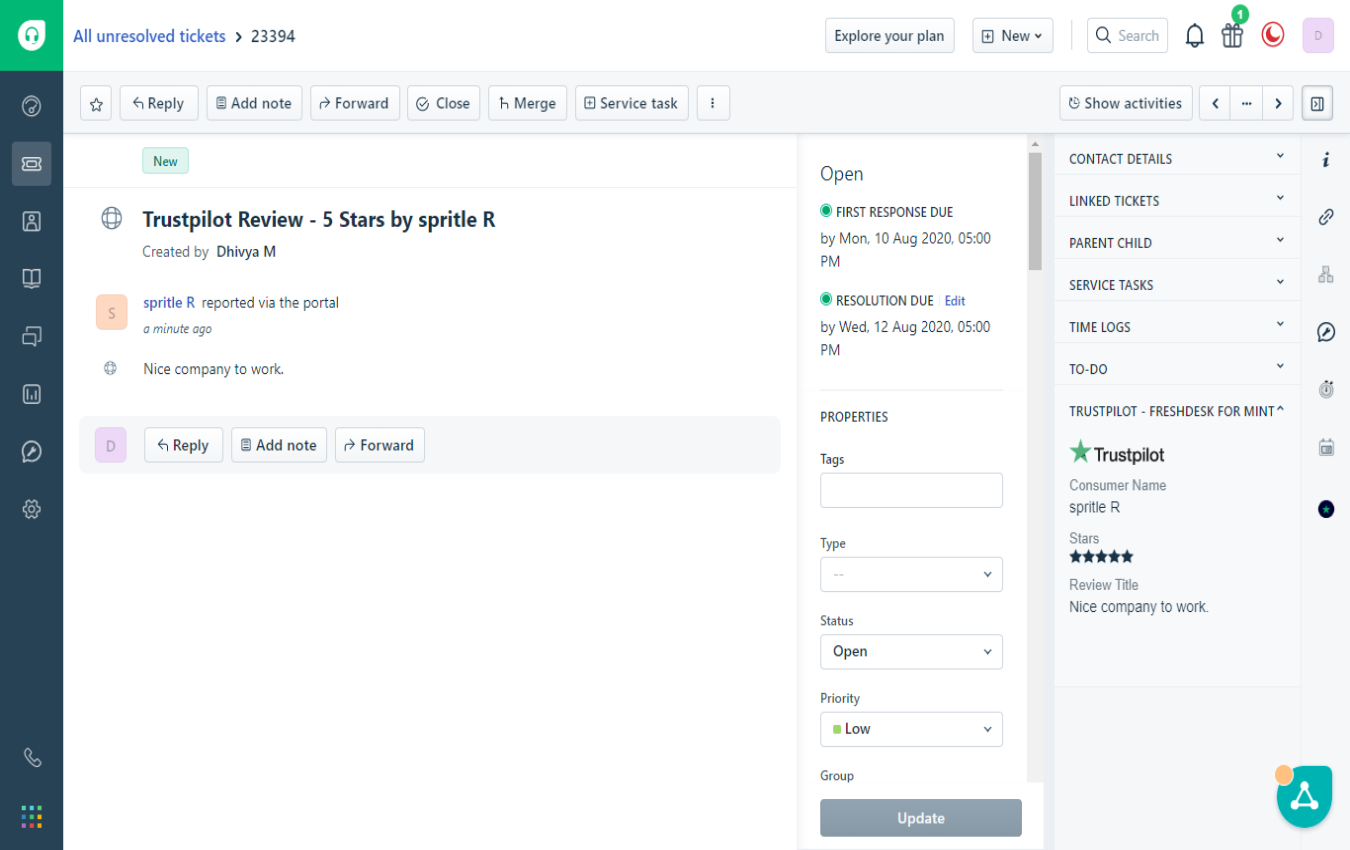Toggle dark mode with the moon icon
Image resolution: width=1350 pixels, height=850 pixels.
pos(1272,34)
